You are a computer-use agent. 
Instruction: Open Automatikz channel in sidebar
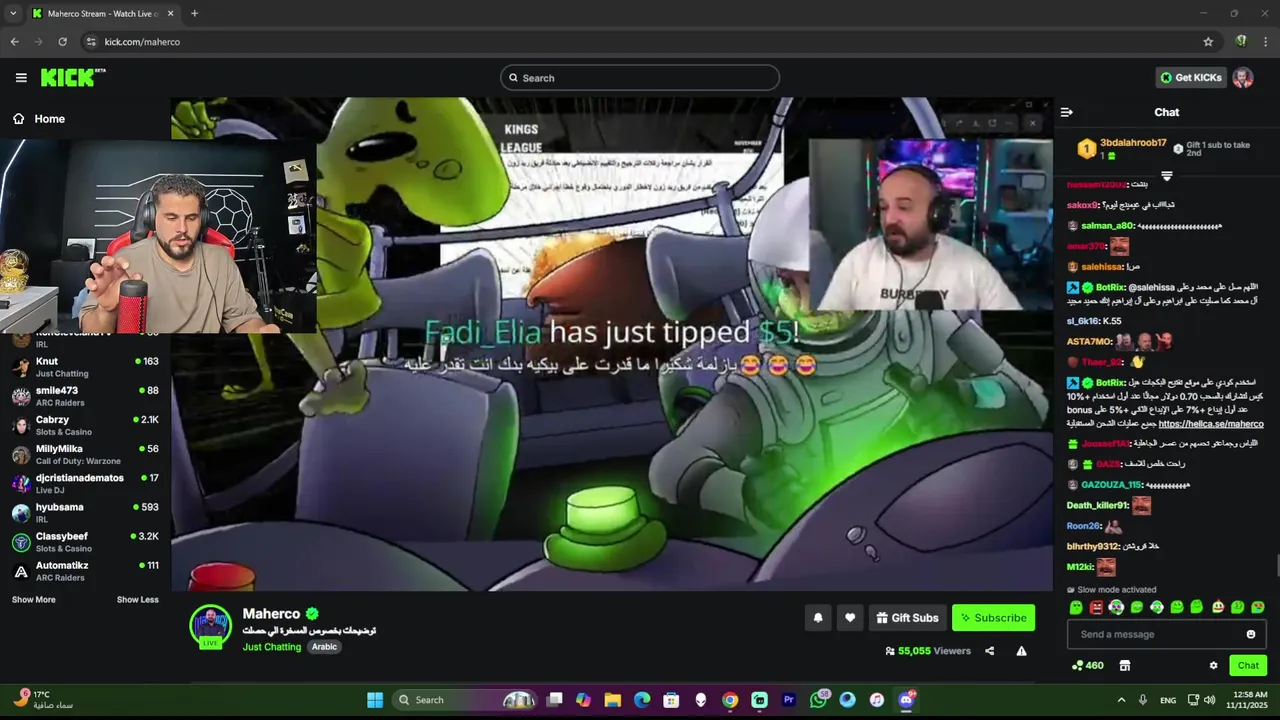click(x=85, y=571)
